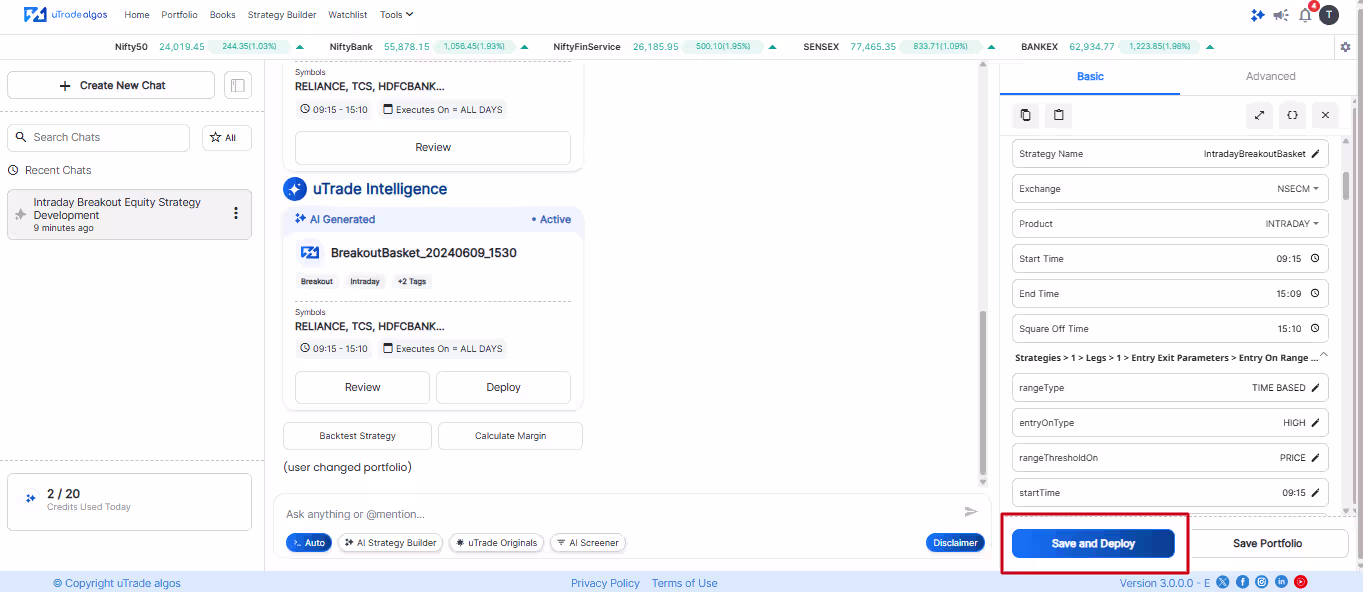The height and width of the screenshot is (592, 1363).
Task: Open the Terms of Use link
Action: (684, 583)
